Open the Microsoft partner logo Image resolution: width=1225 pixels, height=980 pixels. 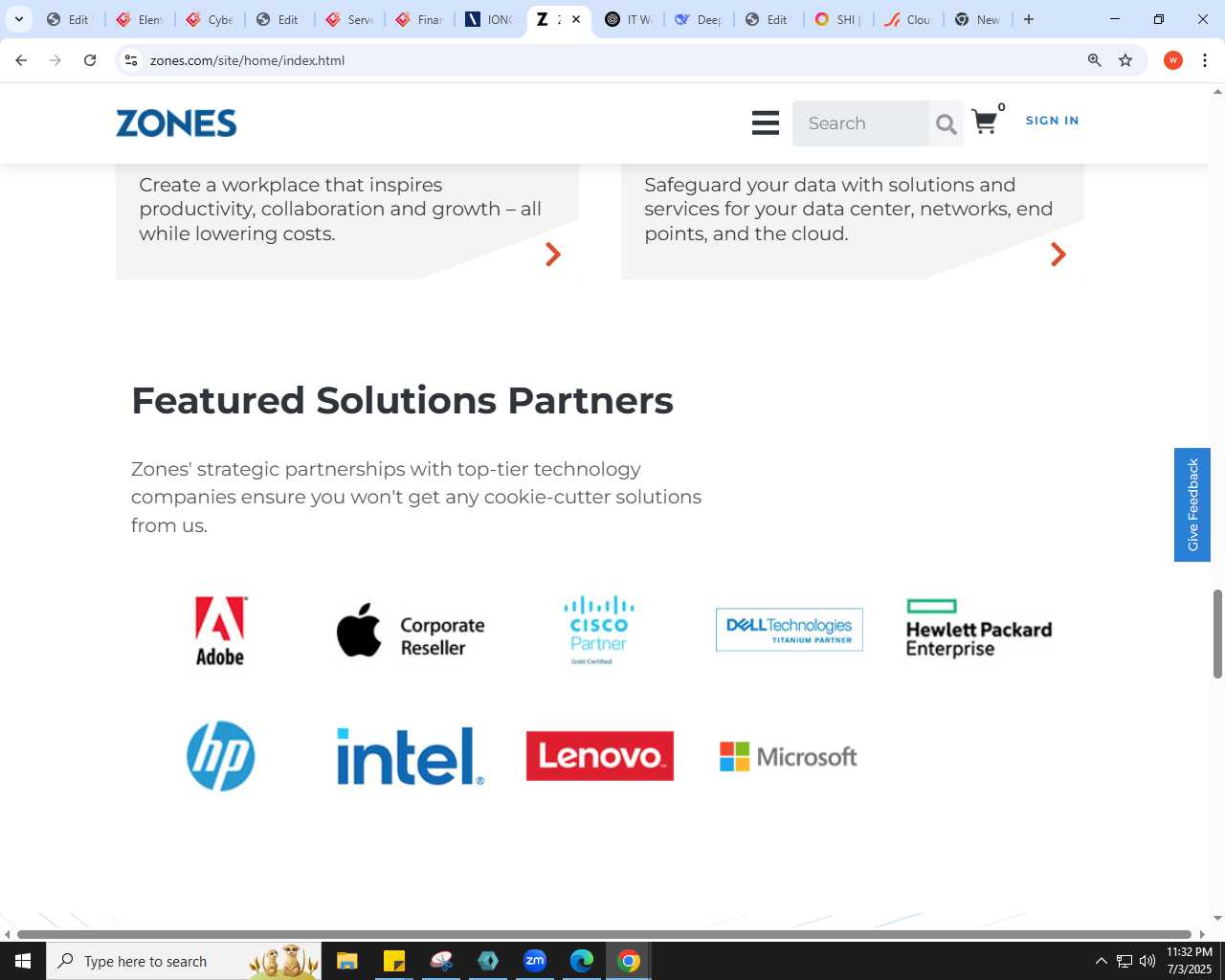pos(789,756)
